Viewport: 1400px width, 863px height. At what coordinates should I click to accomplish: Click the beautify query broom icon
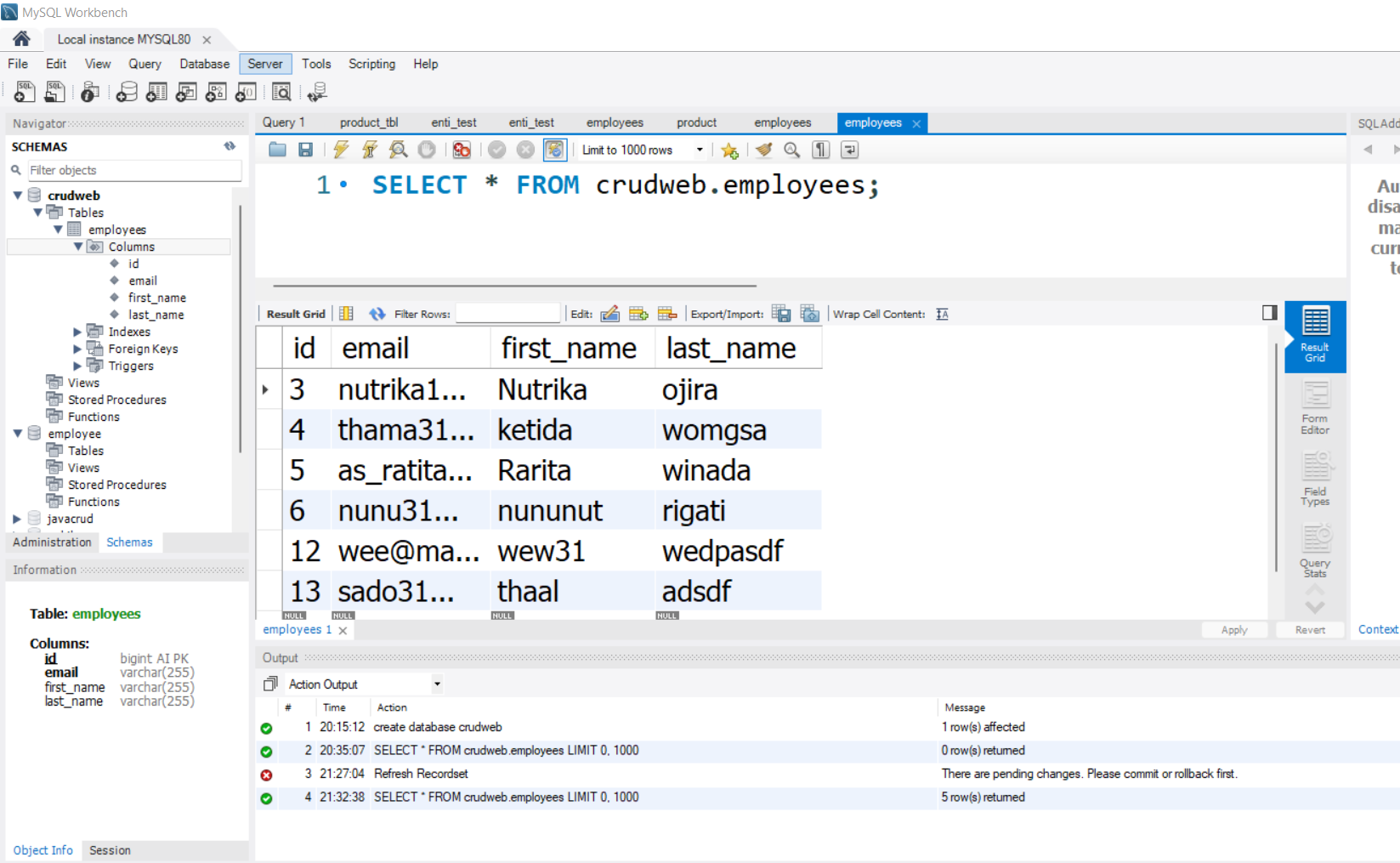click(x=763, y=150)
